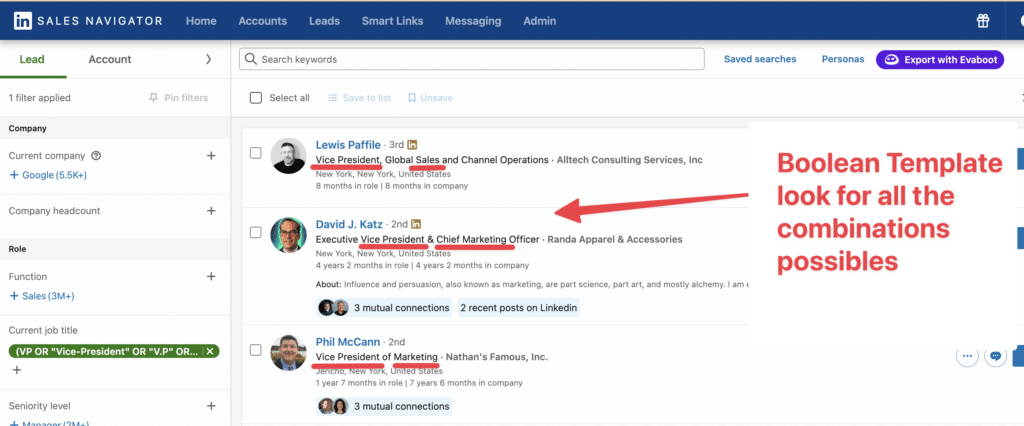
Task: Click the Search keywords field
Action: [x=472, y=59]
